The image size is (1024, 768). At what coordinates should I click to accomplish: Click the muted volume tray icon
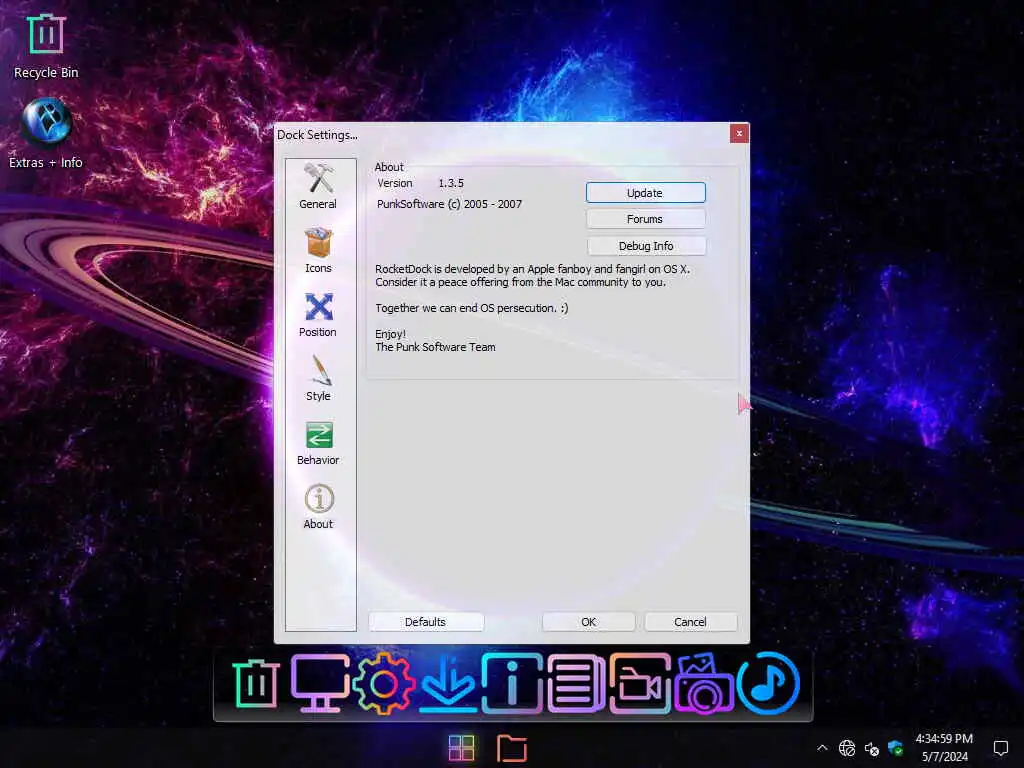coord(872,748)
